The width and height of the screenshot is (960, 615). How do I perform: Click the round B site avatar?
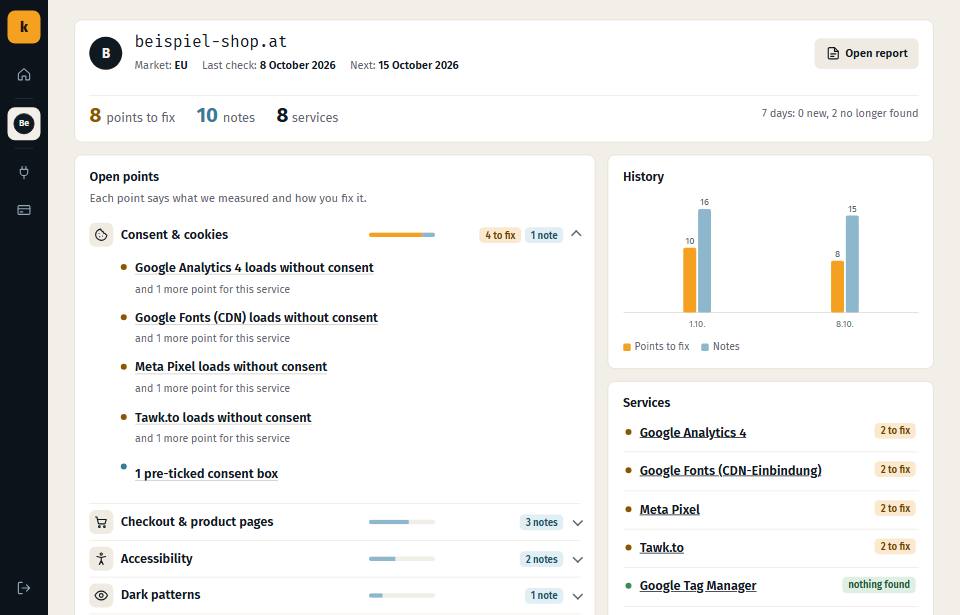106,53
